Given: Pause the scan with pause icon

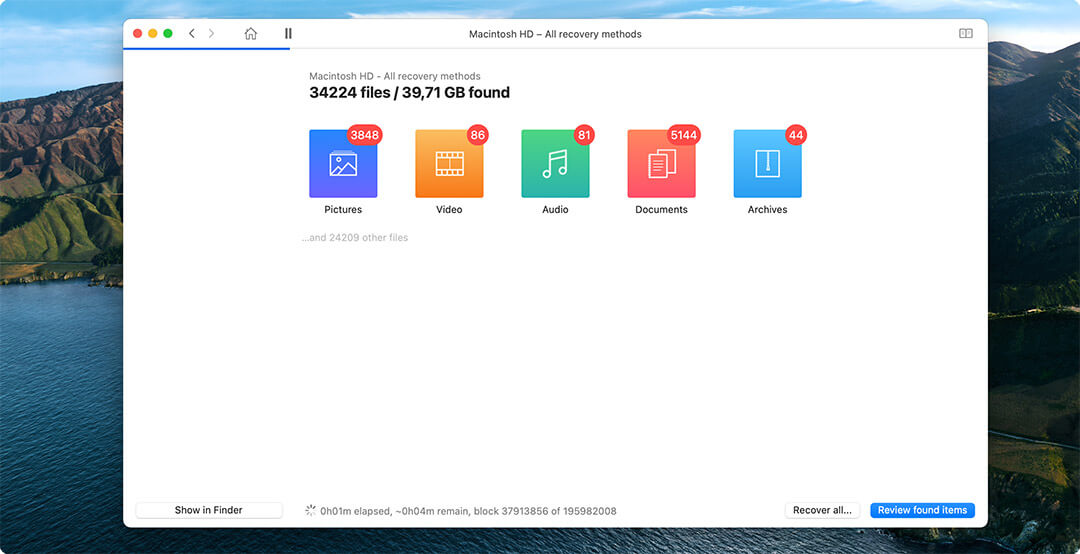Looking at the screenshot, I should click(288, 34).
